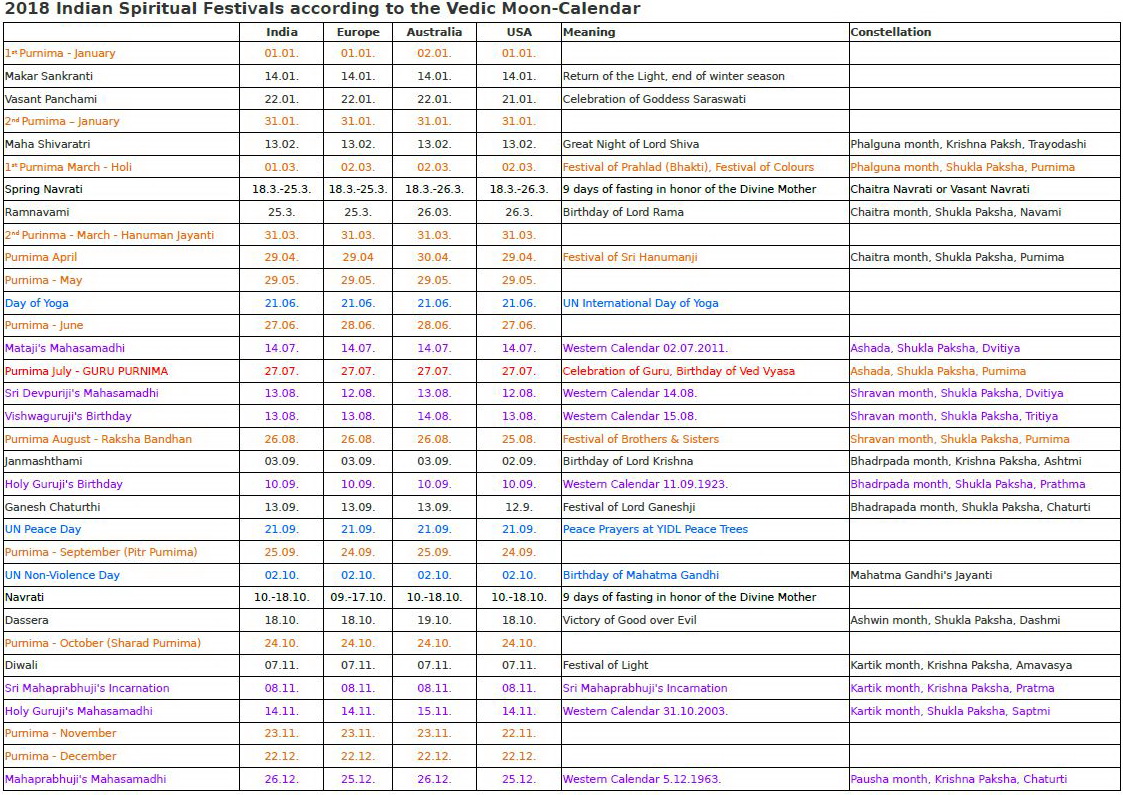Click the Constellation column header
1123x795 pixels.
pyautogui.click(x=890, y=32)
